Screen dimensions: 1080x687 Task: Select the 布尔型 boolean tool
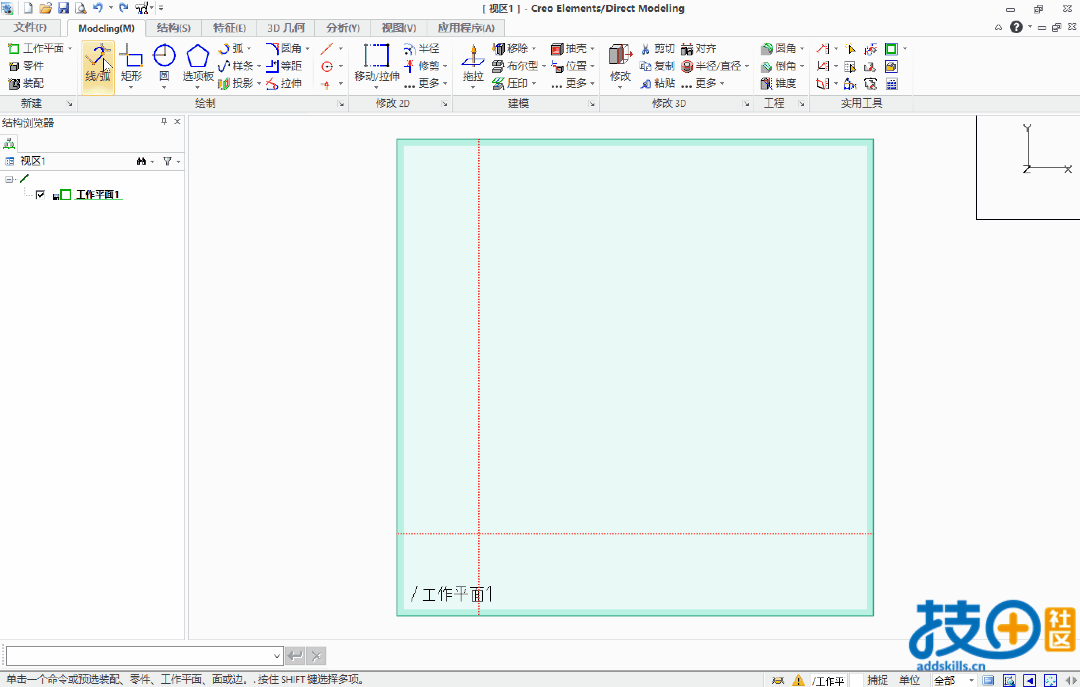515,66
